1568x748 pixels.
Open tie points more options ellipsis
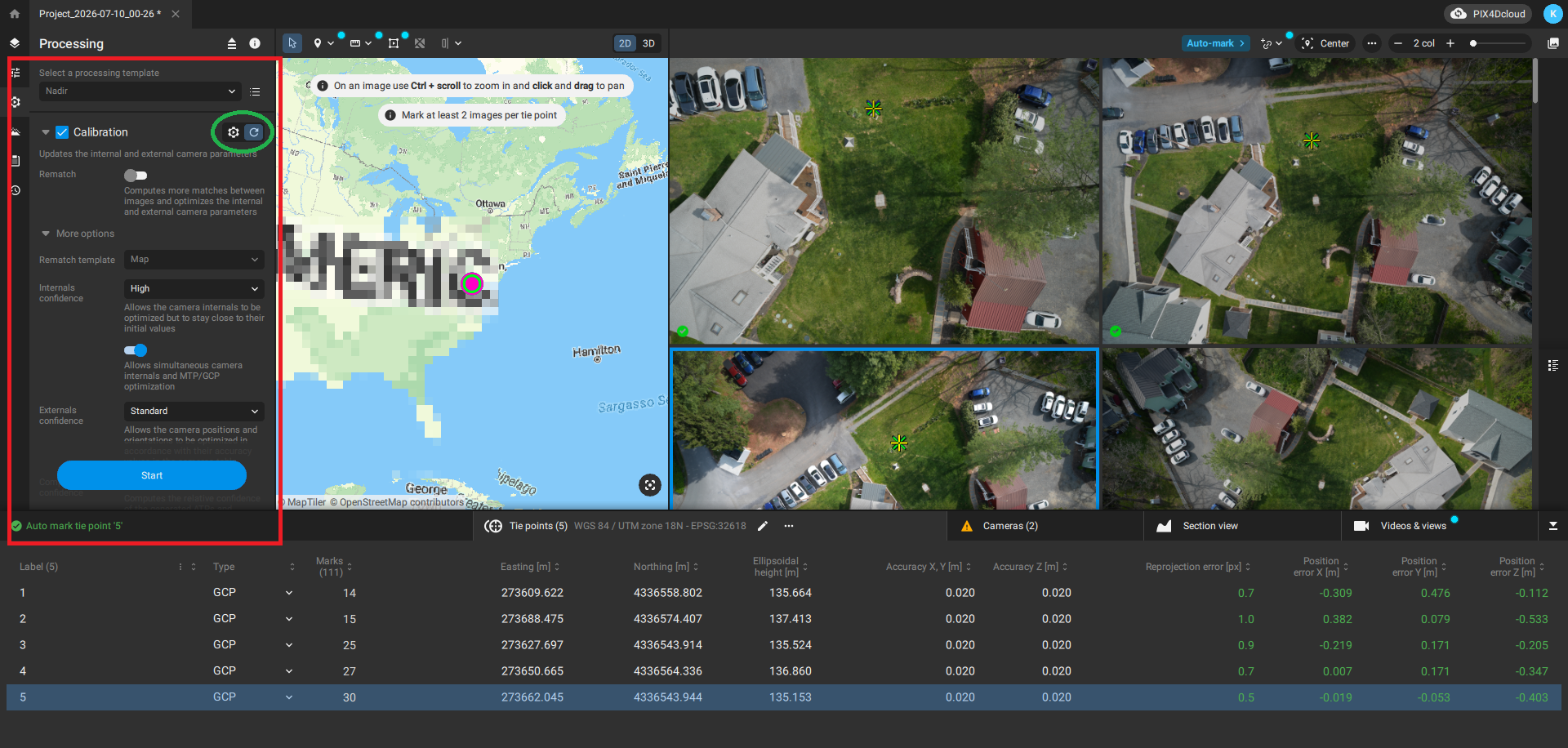coord(789,526)
